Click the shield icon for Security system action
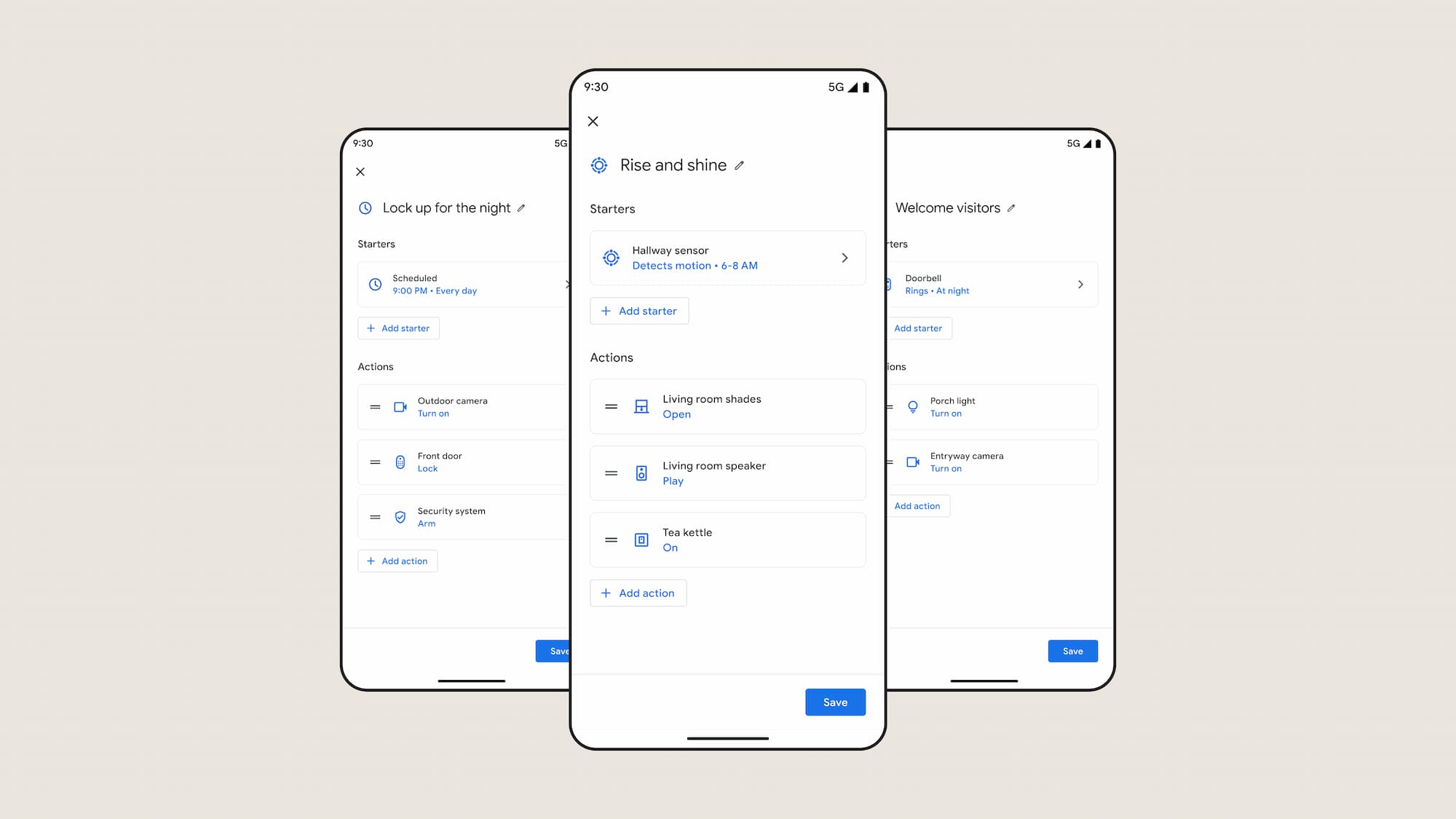1456x819 pixels. click(x=400, y=517)
